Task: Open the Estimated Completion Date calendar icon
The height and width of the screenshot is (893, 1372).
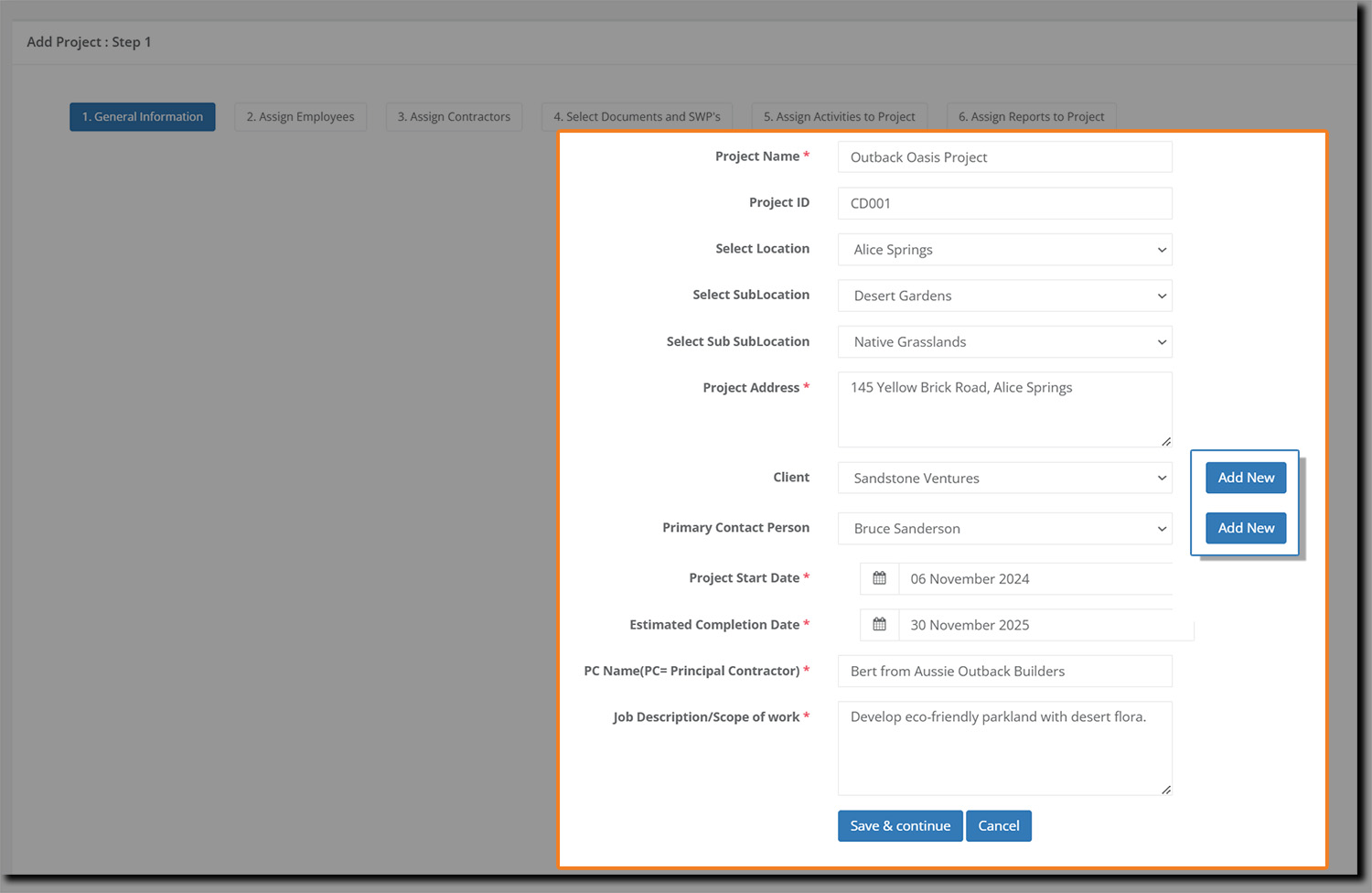Action: pos(879,624)
